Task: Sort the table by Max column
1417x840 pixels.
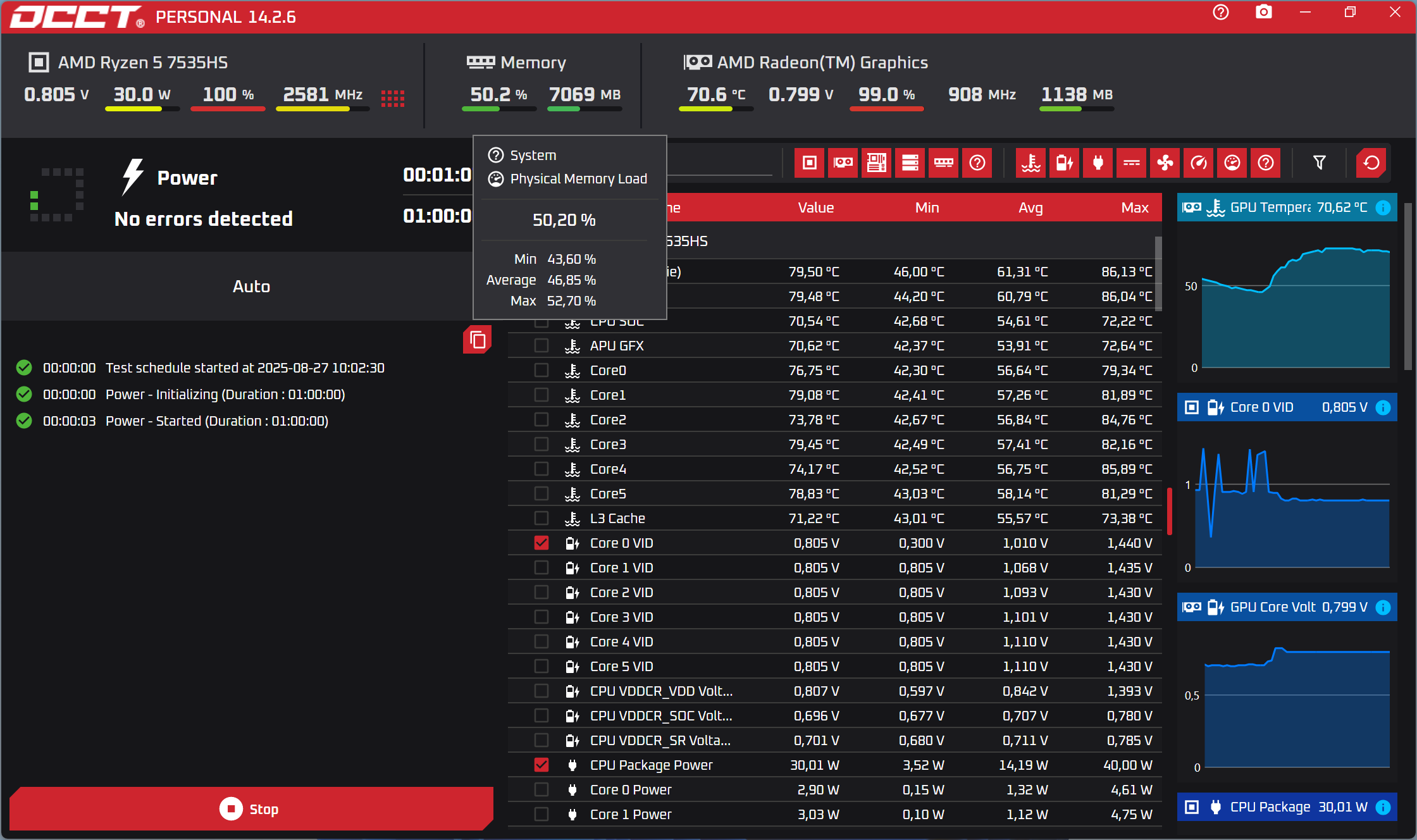Action: [x=1134, y=207]
